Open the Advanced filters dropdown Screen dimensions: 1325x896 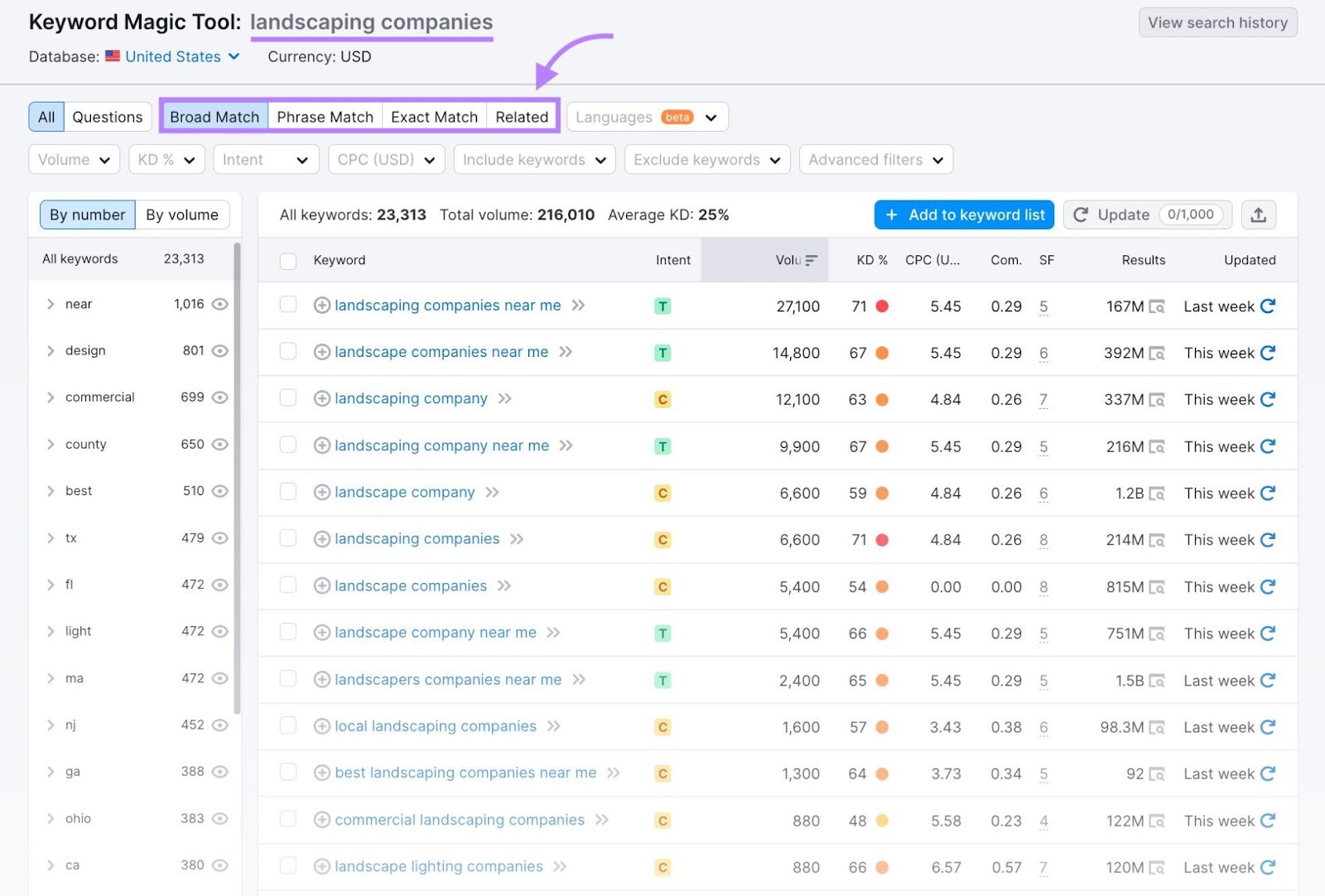click(875, 159)
